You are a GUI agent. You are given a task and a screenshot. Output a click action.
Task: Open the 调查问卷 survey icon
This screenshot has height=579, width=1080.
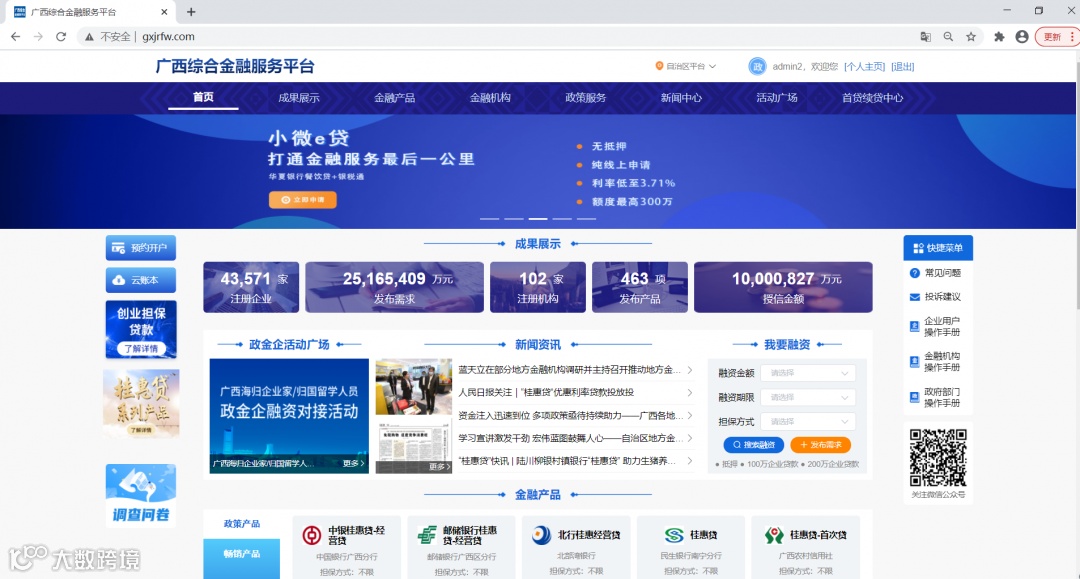pos(141,495)
